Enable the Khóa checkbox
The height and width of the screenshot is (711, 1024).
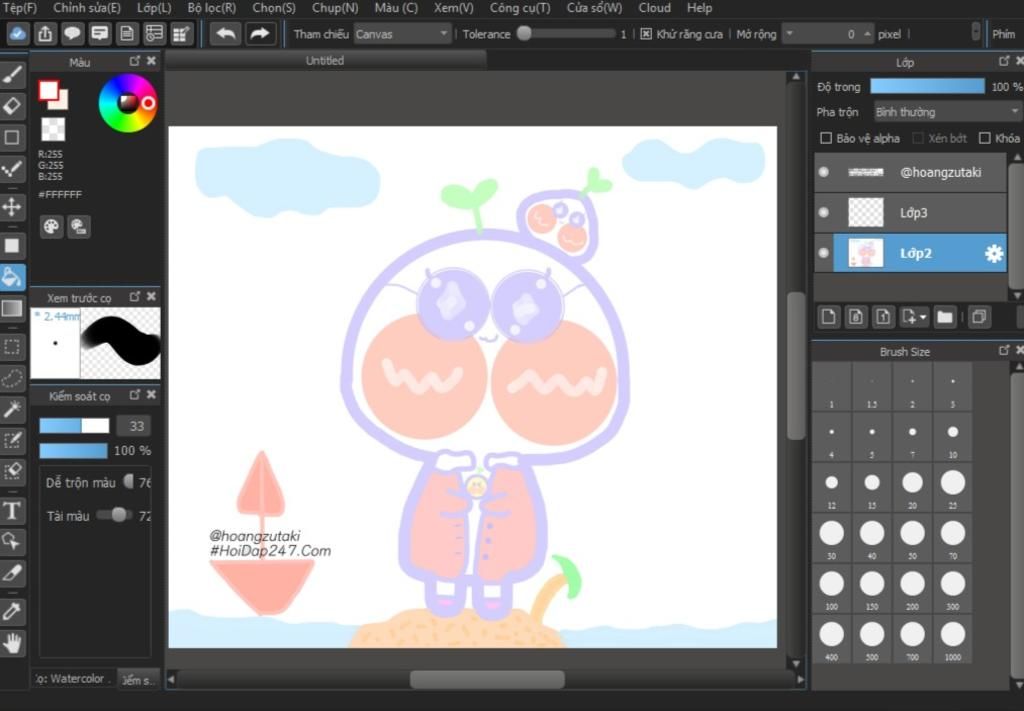pyautogui.click(x=985, y=138)
